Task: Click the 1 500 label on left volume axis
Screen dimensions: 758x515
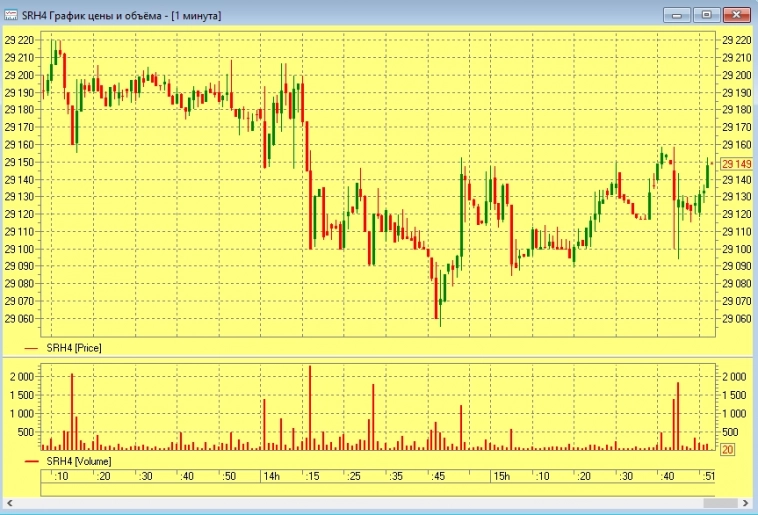Action: coord(22,395)
